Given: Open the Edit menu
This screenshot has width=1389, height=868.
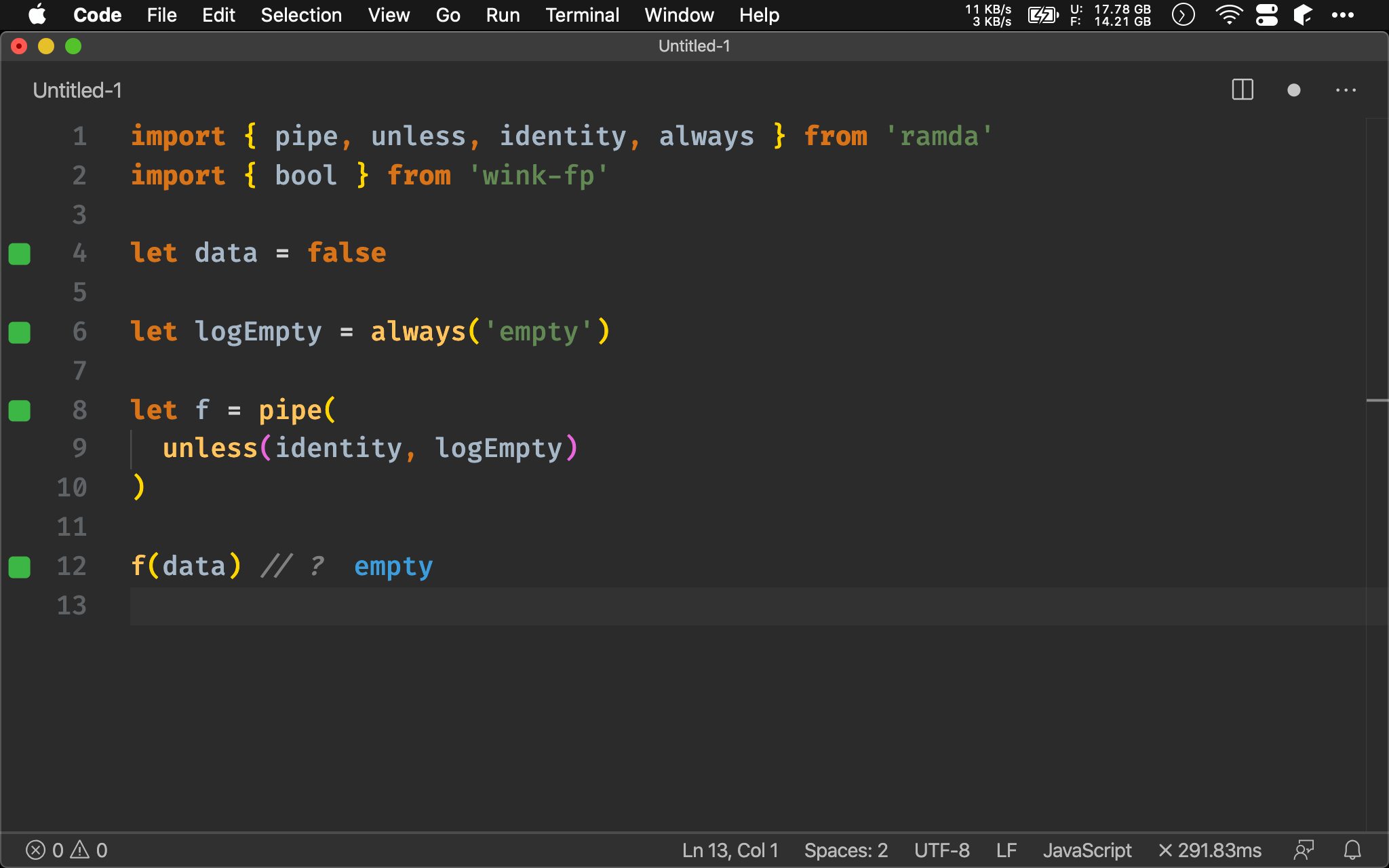Looking at the screenshot, I should 218,15.
